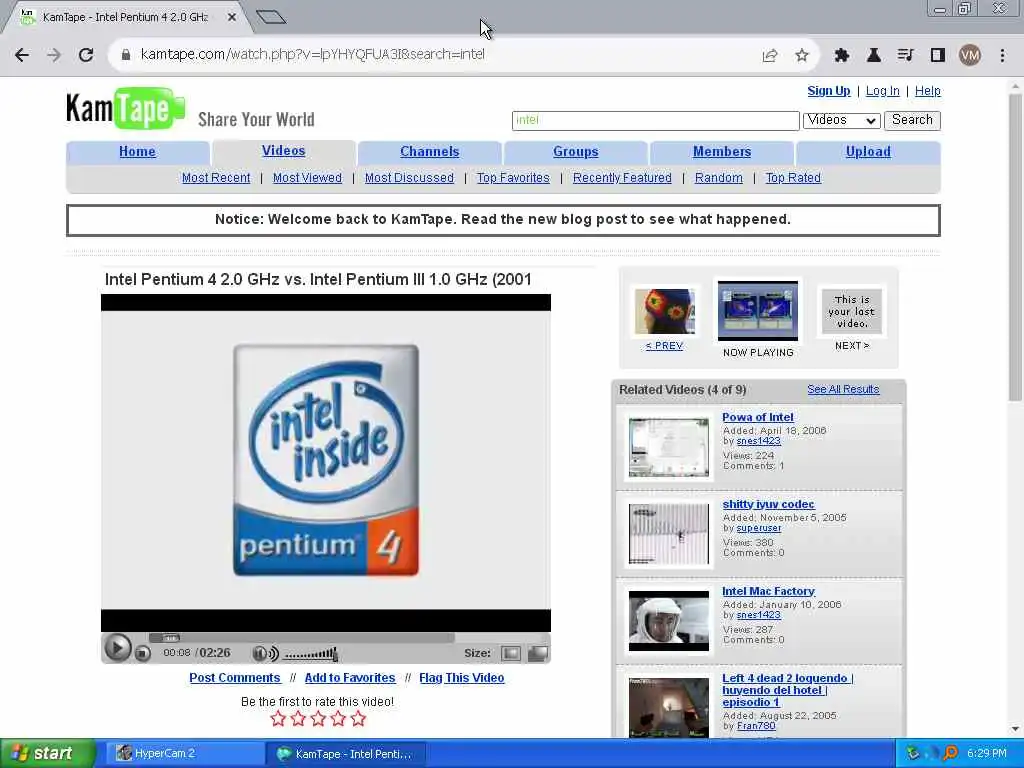The image size is (1024, 768).
Task: Open the Upload tab
Action: click(868, 152)
